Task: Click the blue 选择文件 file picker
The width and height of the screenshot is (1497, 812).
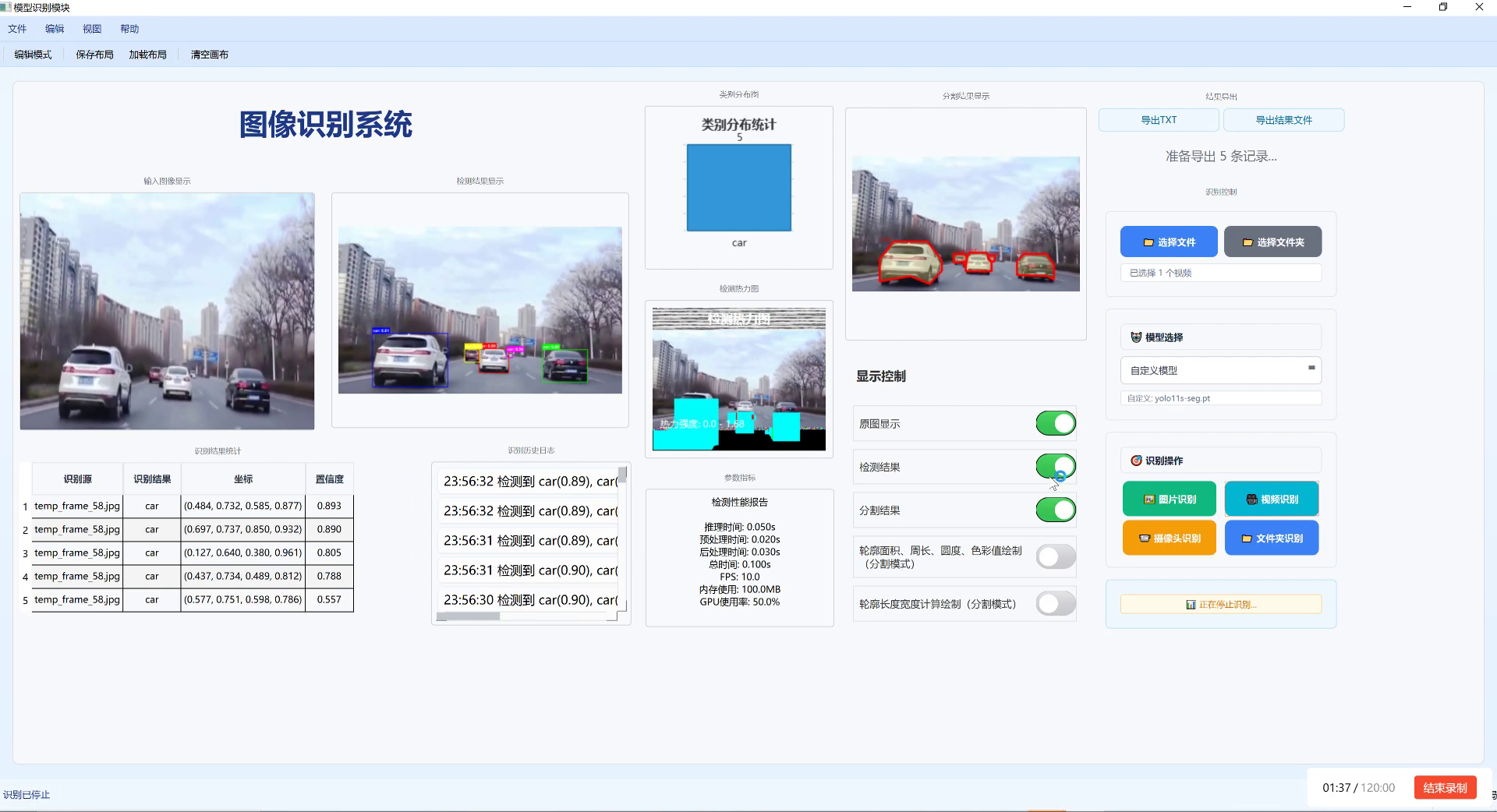Action: point(1169,242)
